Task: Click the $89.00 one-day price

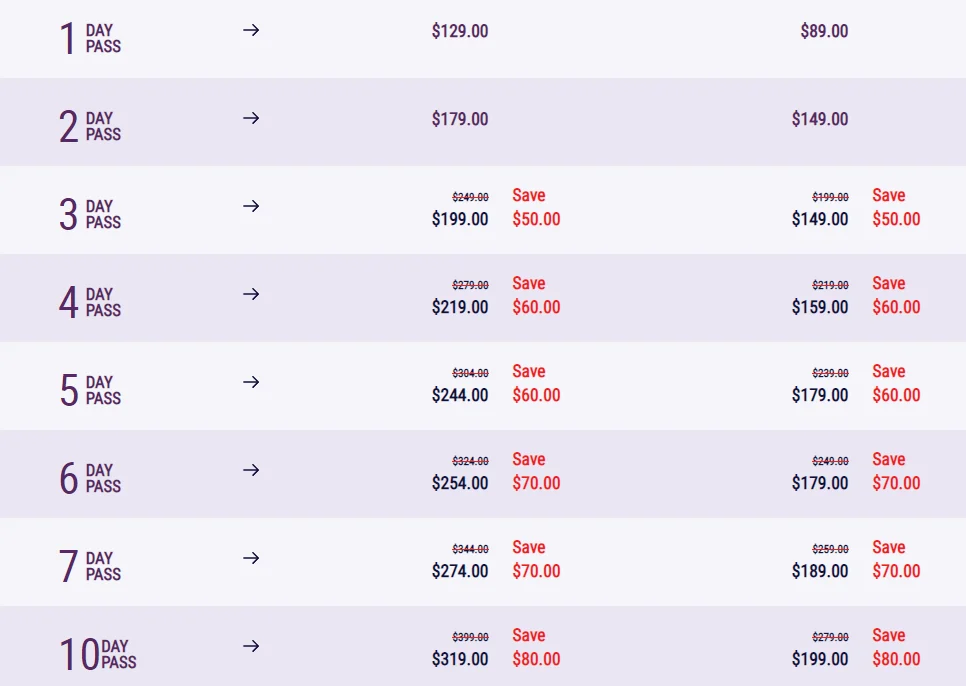Action: pyautogui.click(x=824, y=31)
